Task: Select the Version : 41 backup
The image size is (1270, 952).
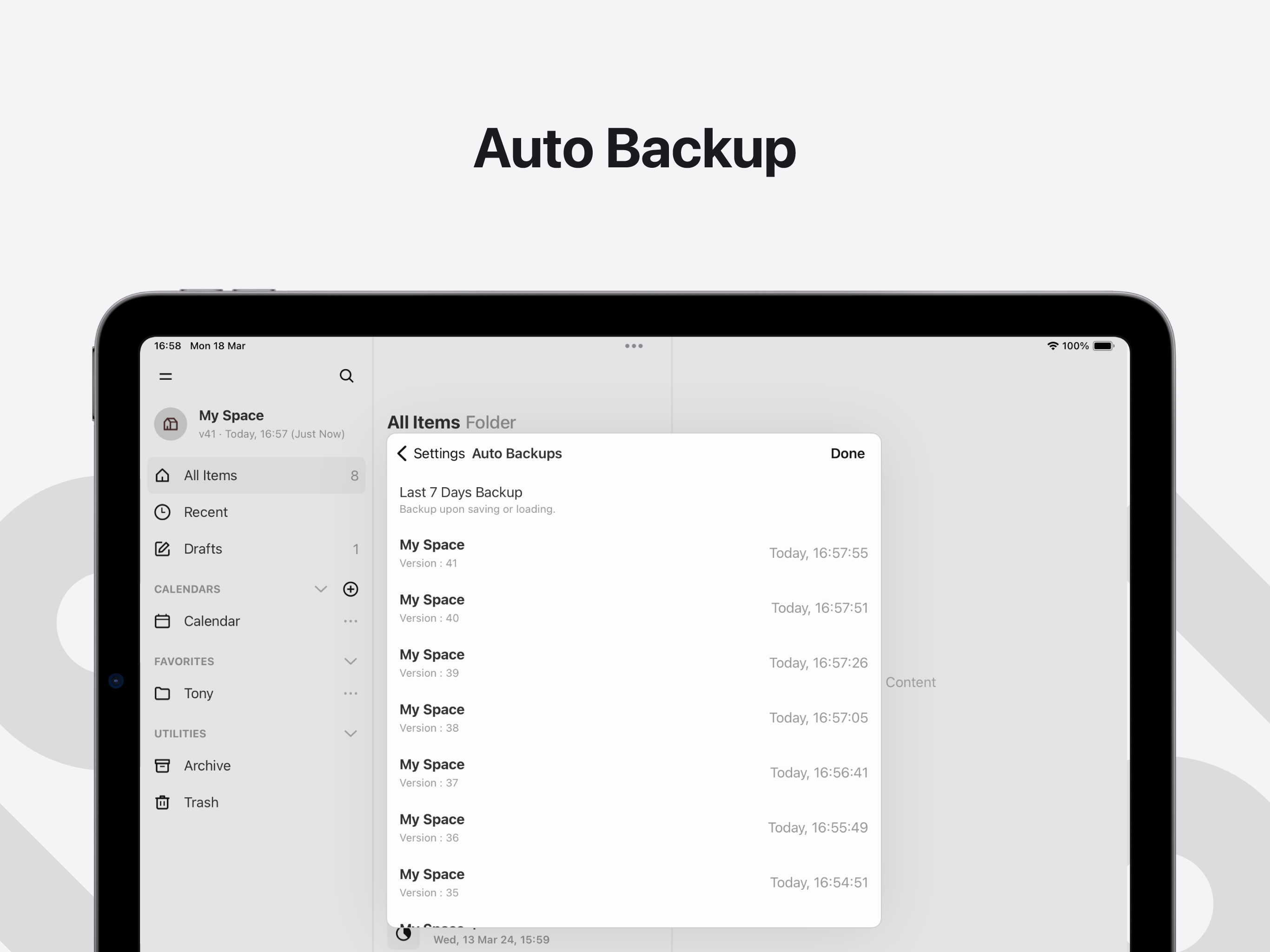Action: (x=633, y=553)
